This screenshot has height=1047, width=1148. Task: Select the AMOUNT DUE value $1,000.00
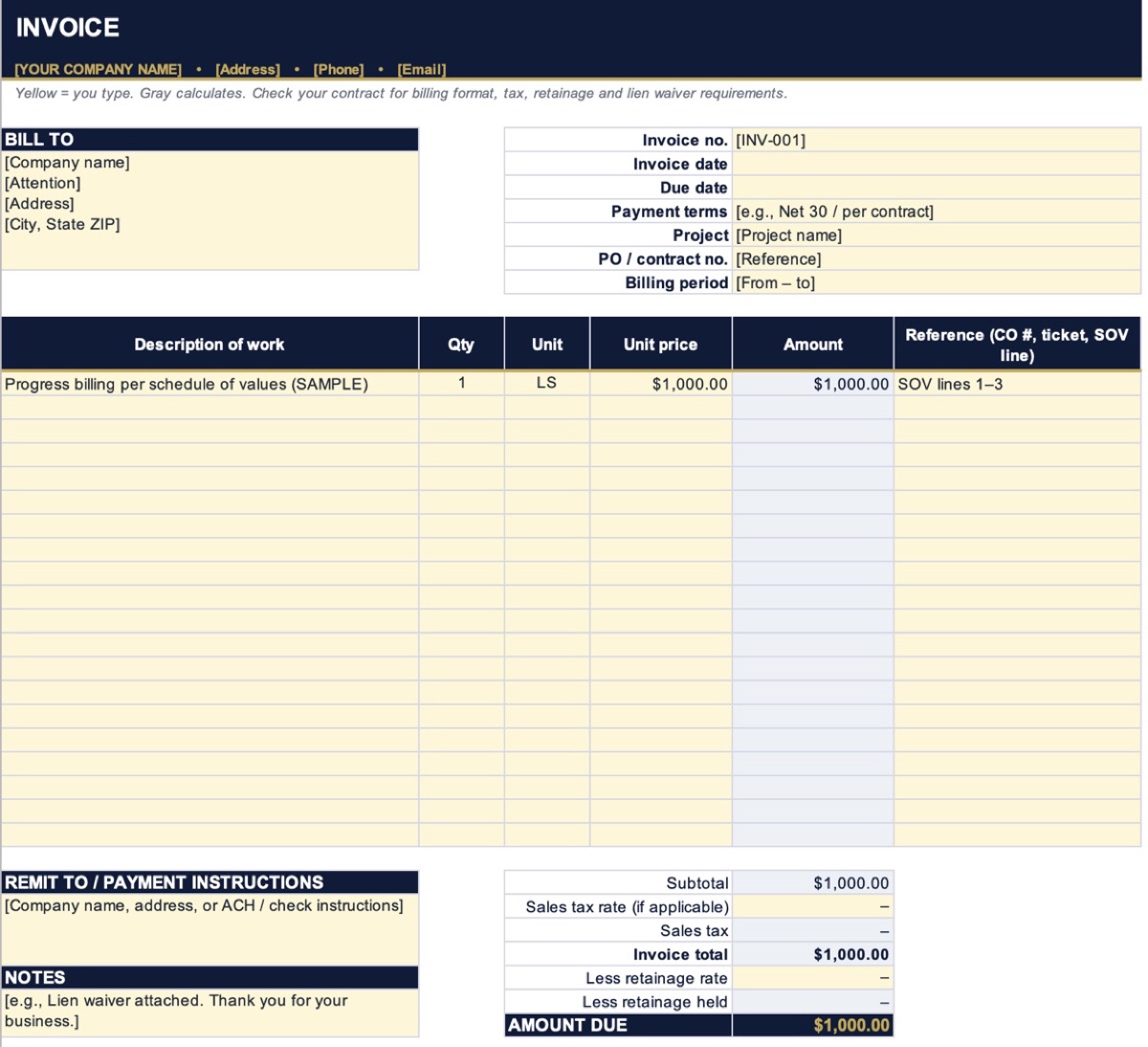click(813, 1025)
